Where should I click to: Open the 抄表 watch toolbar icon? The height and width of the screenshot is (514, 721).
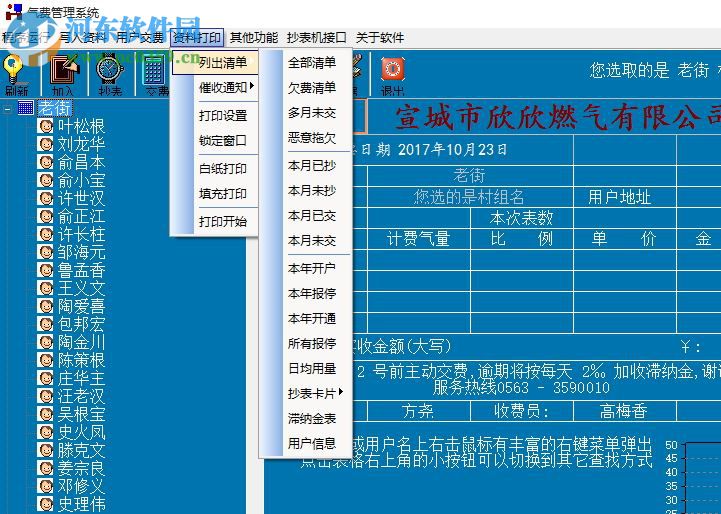point(110,69)
